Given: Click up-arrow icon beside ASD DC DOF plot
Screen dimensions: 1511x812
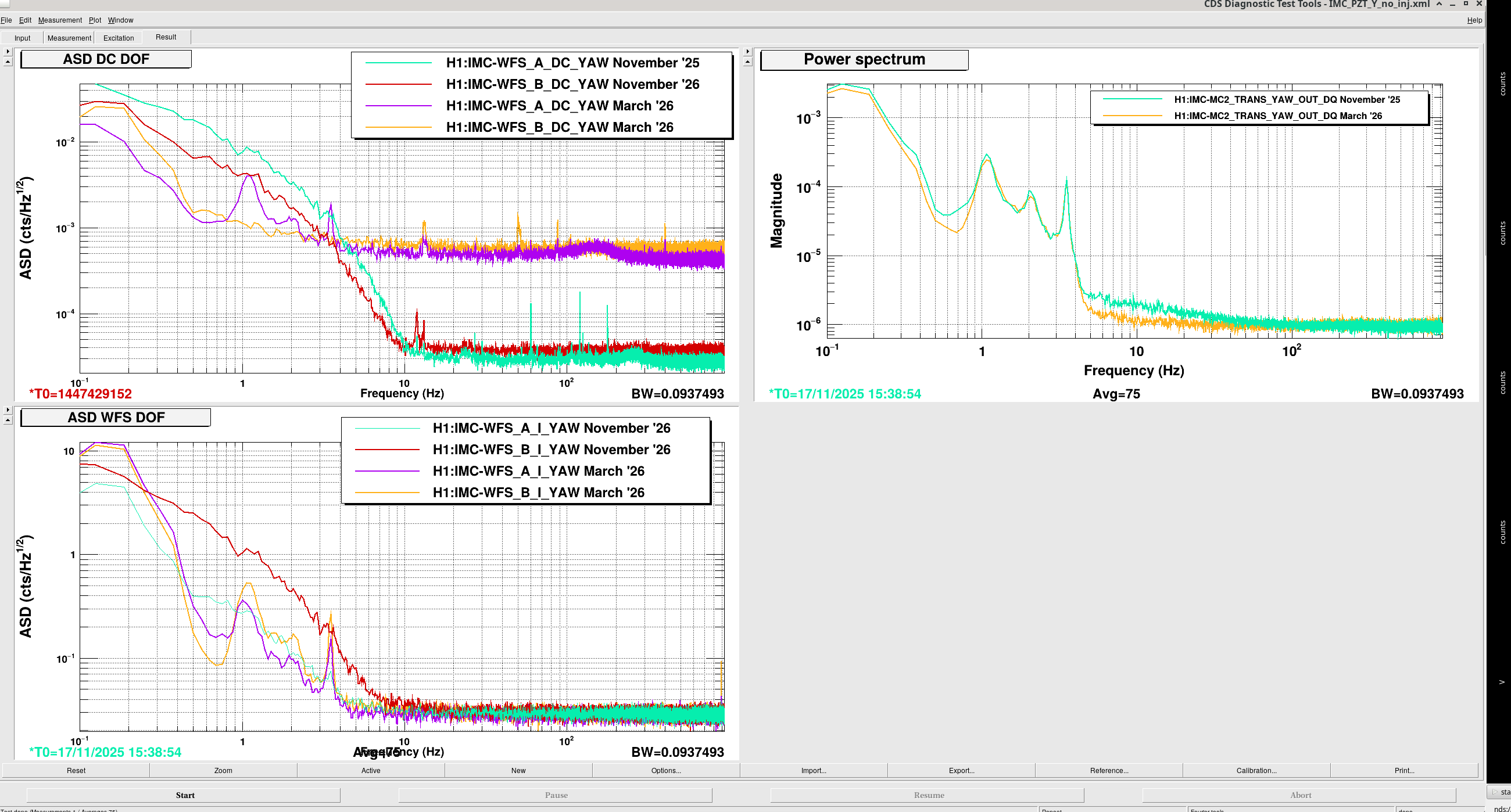Looking at the screenshot, I should [8, 62].
